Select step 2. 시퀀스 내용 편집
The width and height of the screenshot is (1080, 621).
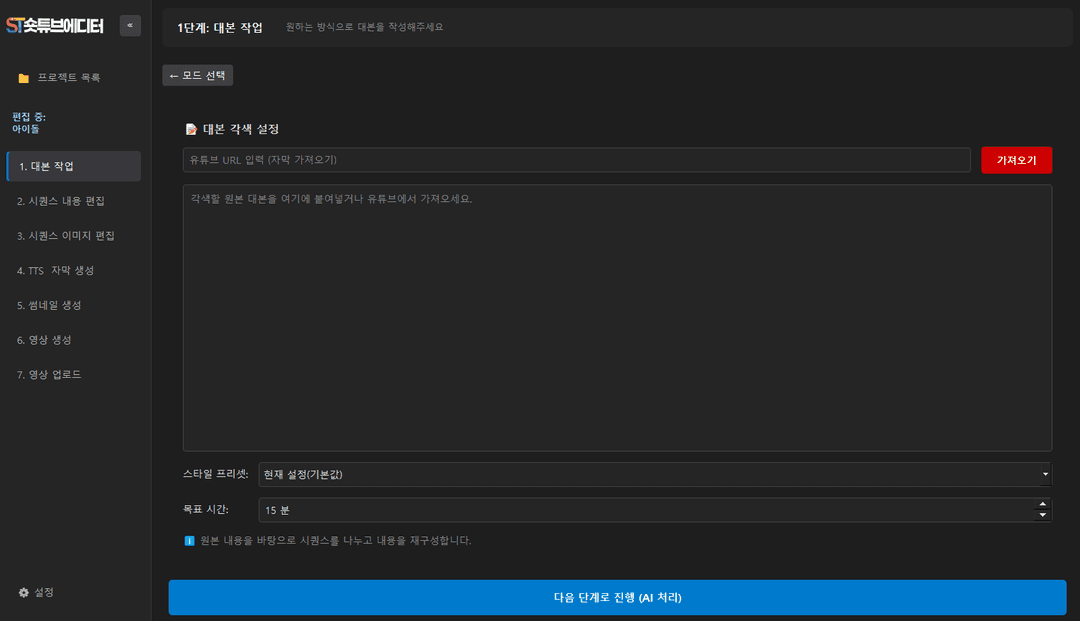tap(62, 200)
